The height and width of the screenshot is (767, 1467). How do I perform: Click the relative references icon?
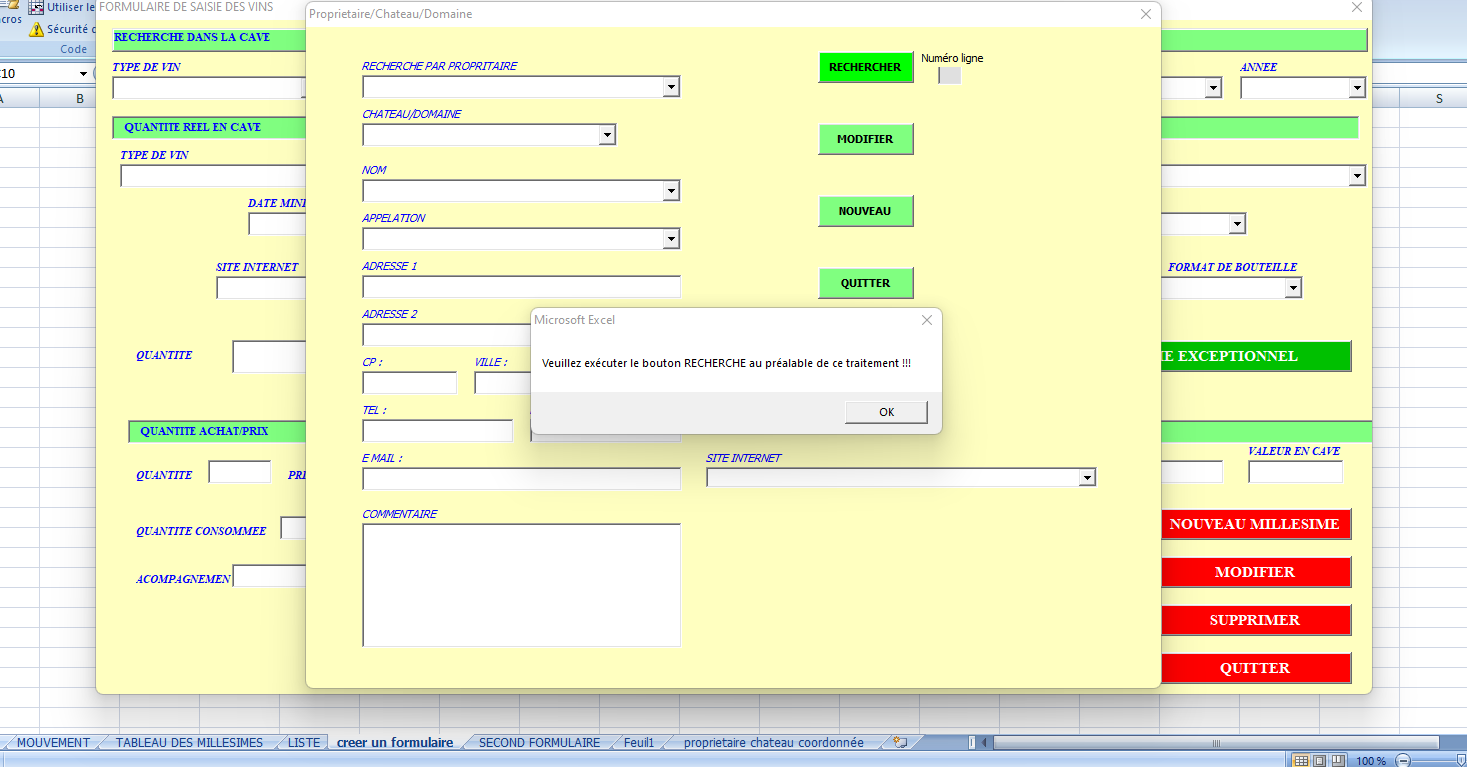click(37, 7)
